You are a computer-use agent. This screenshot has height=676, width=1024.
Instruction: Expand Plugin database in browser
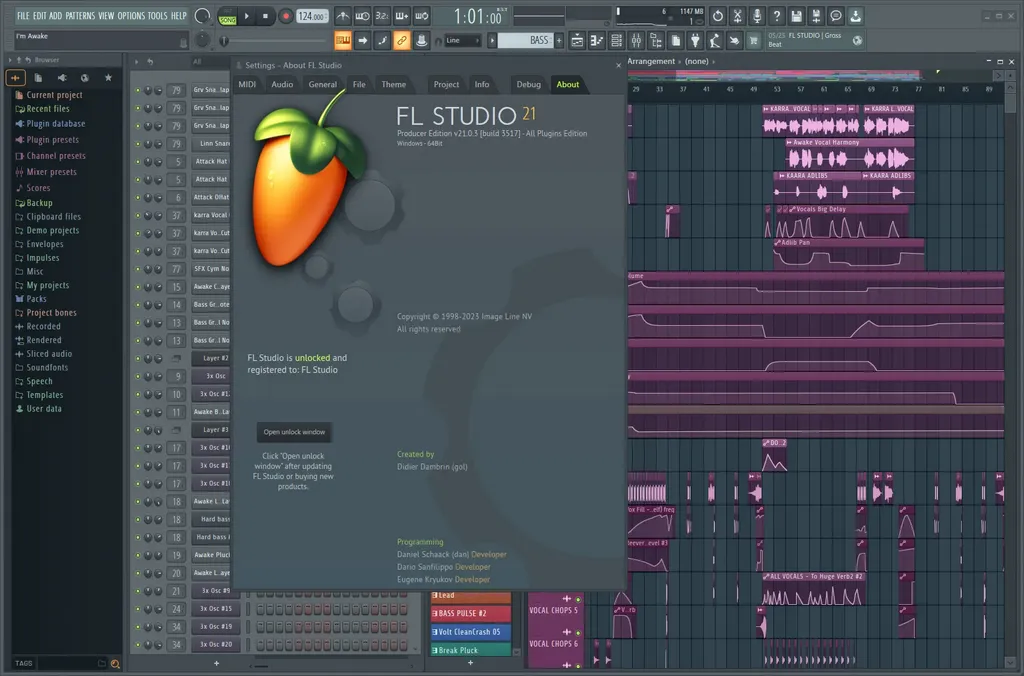pos(50,123)
